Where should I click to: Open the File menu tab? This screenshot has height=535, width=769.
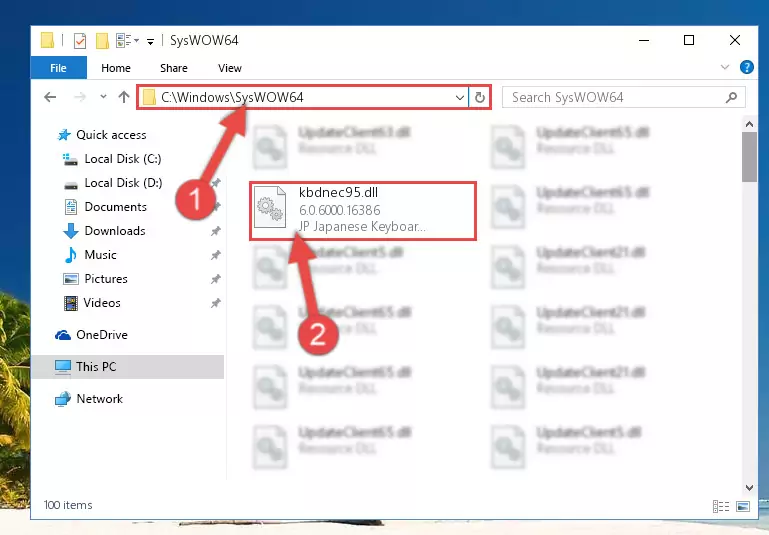(58, 68)
